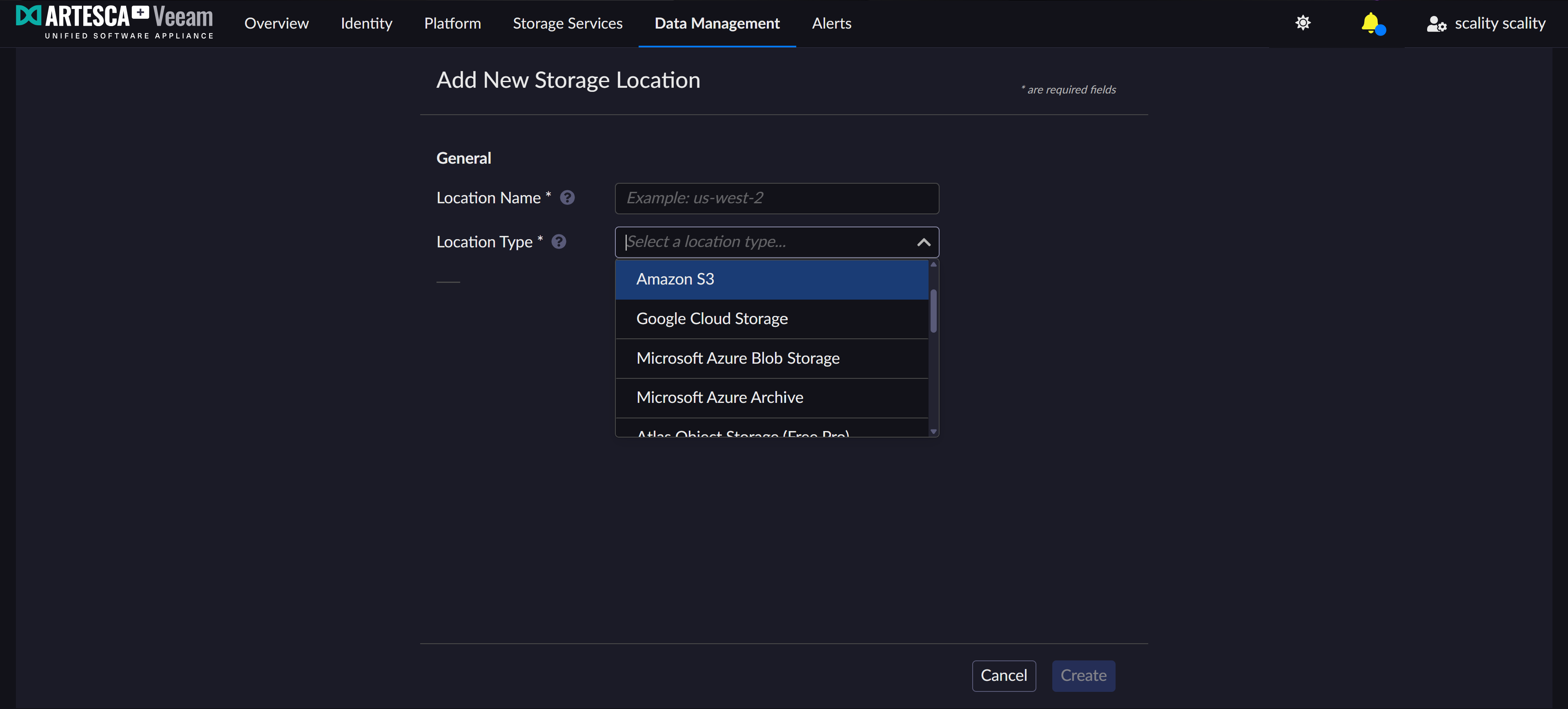
Task: Click the dropdown list scroll-up arrow
Action: pos(933,264)
